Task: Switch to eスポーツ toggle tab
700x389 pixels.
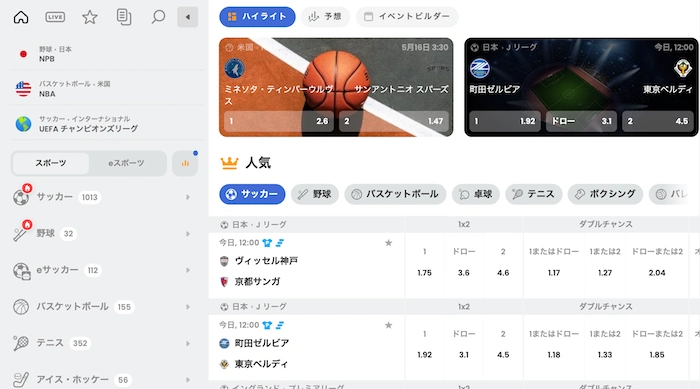Action: (126, 163)
